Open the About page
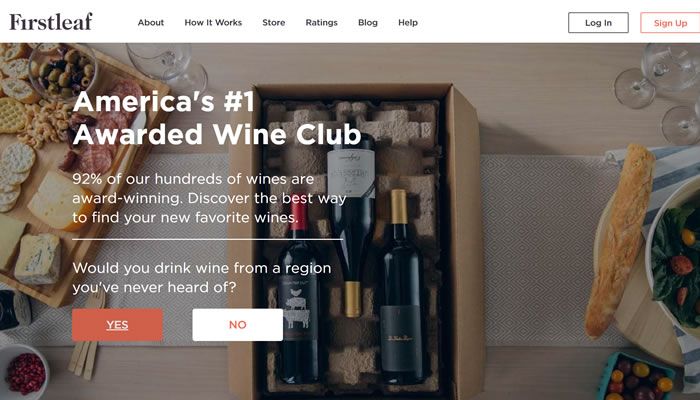 150,22
